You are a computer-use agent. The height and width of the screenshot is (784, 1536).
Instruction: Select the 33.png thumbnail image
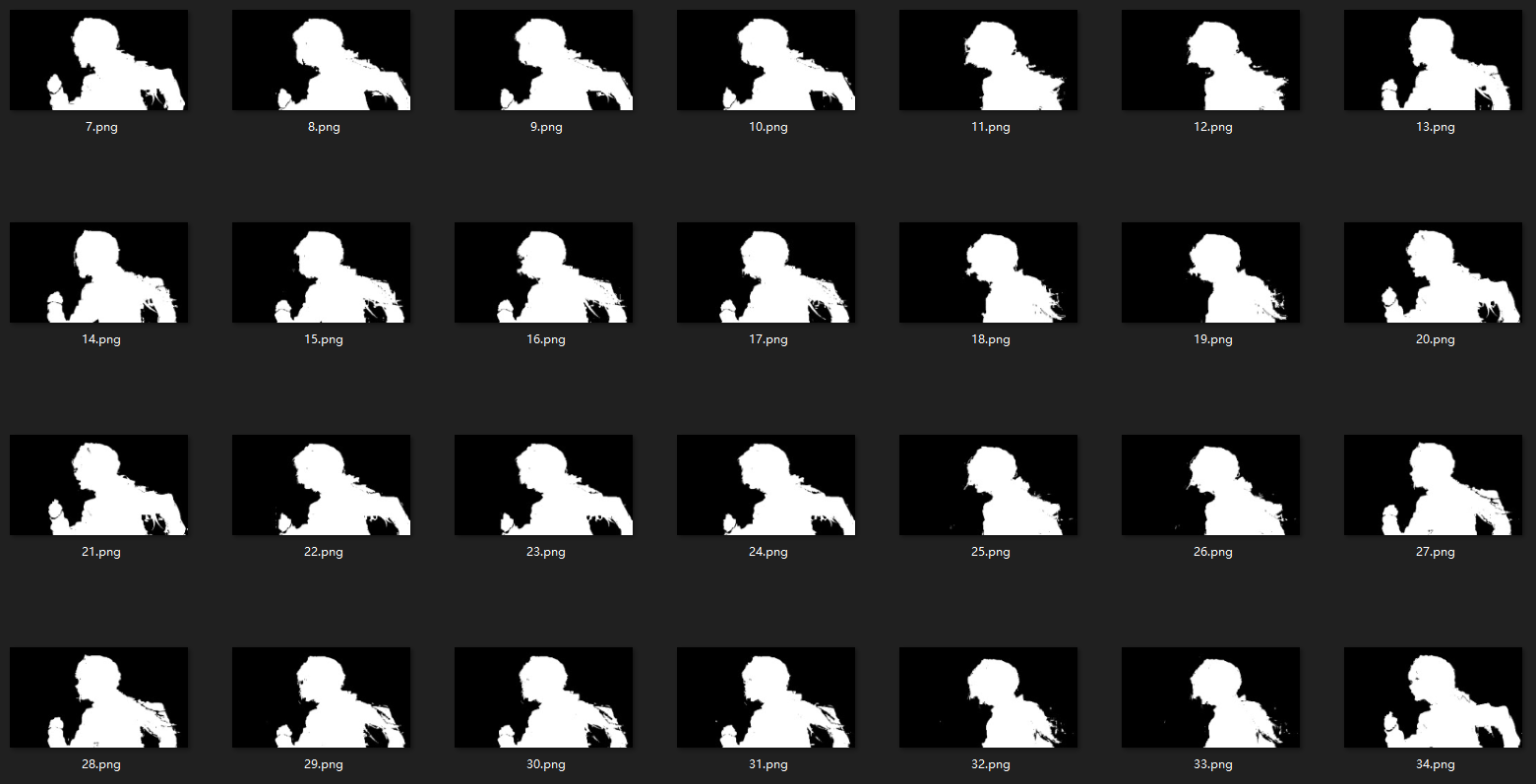pos(1210,697)
